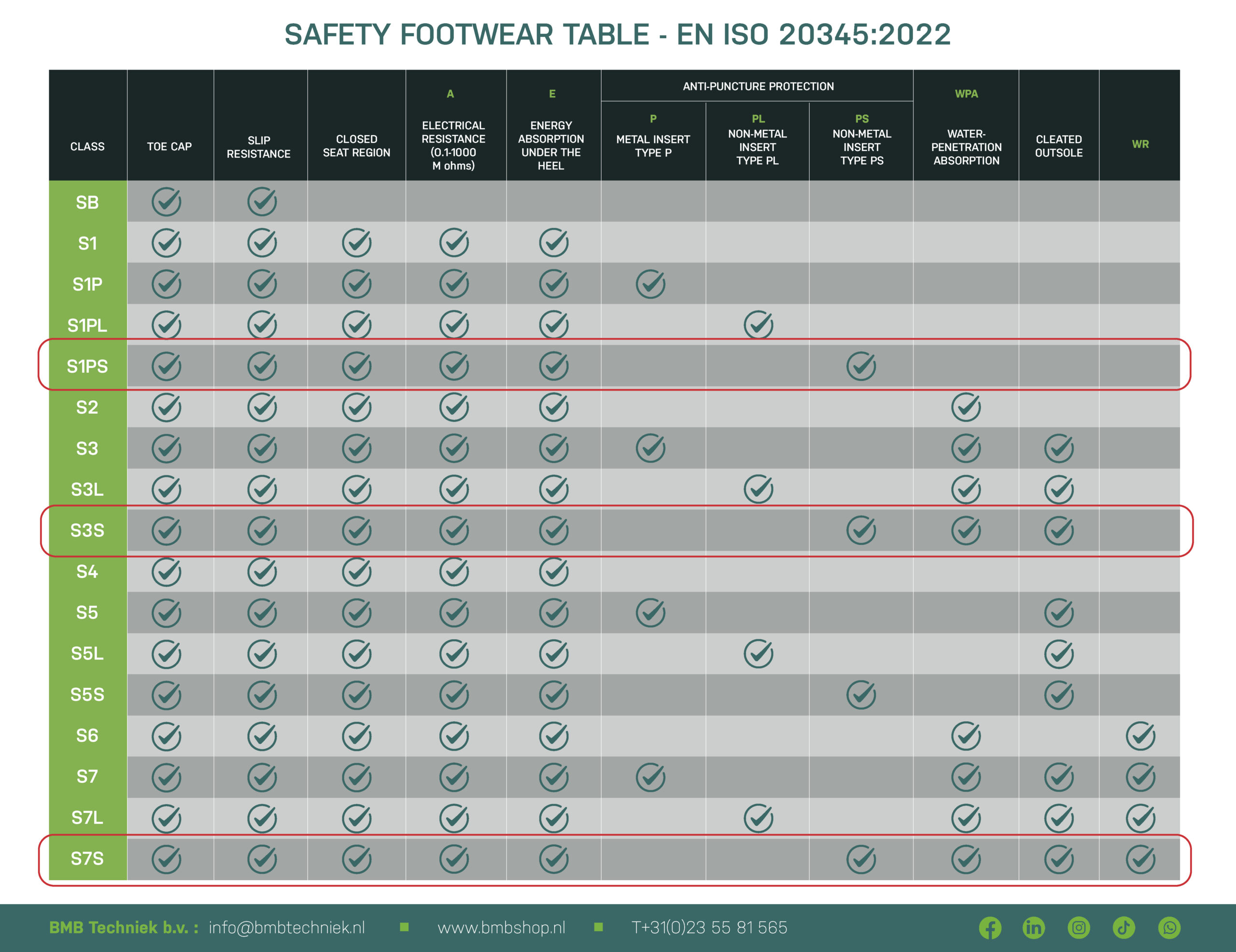This screenshot has height=952, width=1236.
Task: Click S2 row water-penetration checkmark
Action: point(966,407)
